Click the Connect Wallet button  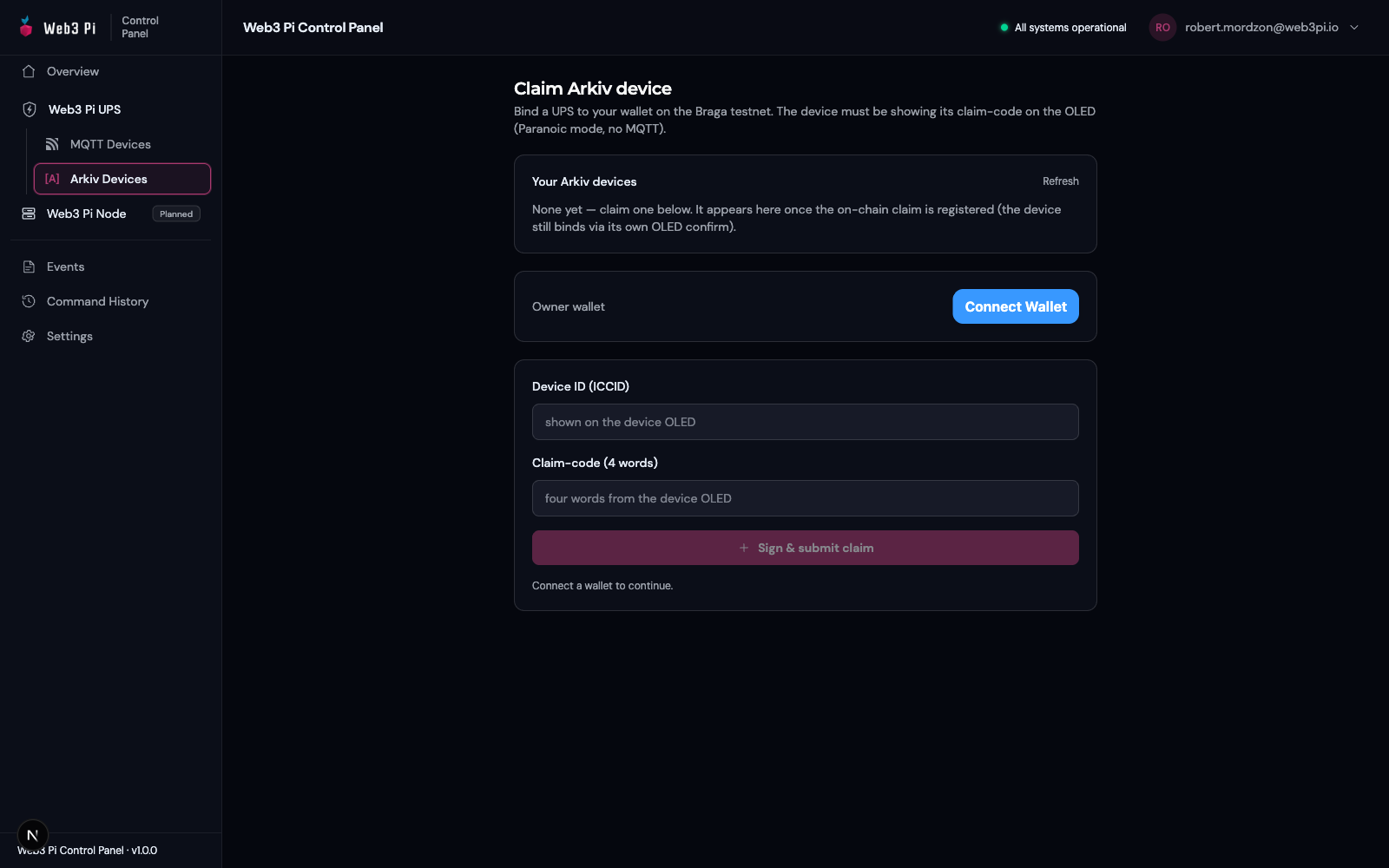[x=1016, y=306]
